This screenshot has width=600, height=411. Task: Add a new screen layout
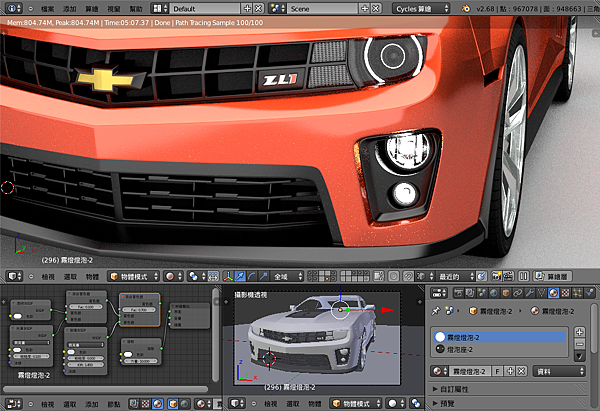(x=248, y=8)
